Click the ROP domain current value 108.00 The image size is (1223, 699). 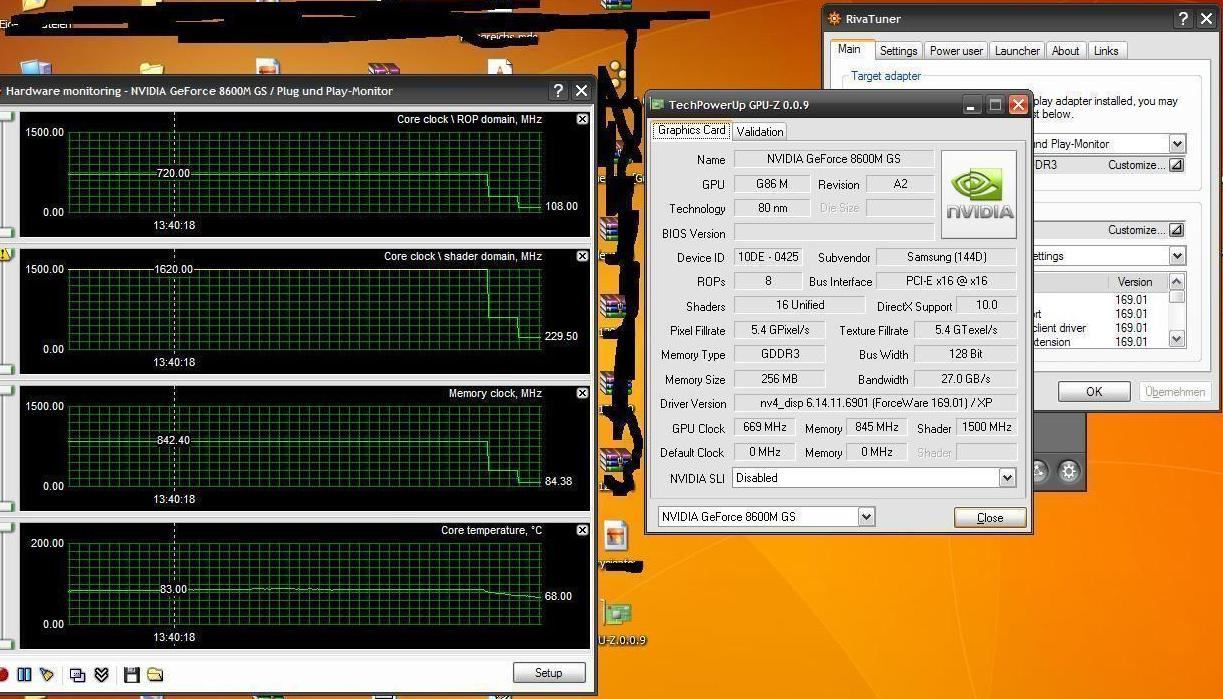(561, 206)
